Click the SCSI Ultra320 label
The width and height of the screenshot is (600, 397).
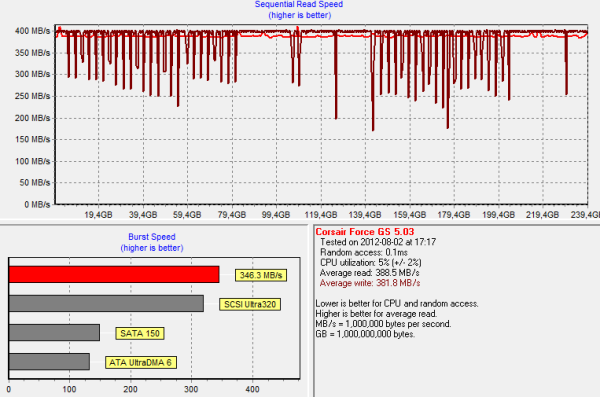[x=250, y=304]
